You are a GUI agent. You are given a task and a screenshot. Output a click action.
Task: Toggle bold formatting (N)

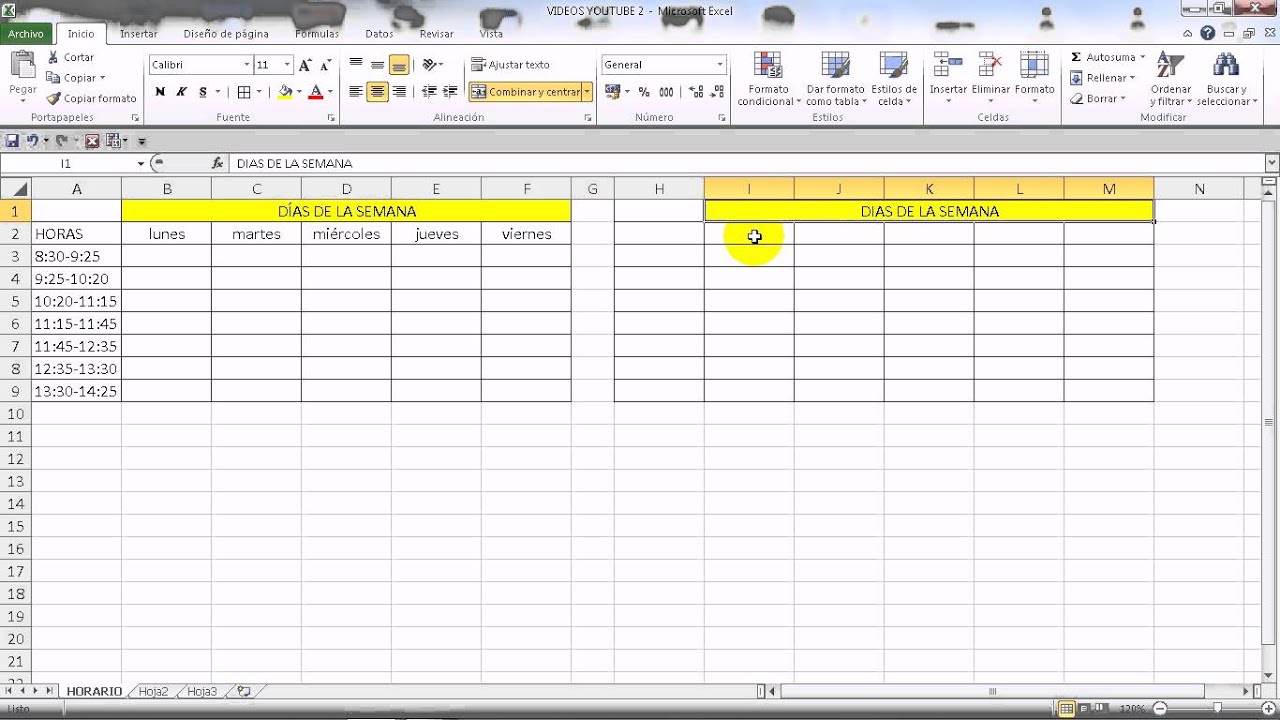(x=160, y=92)
